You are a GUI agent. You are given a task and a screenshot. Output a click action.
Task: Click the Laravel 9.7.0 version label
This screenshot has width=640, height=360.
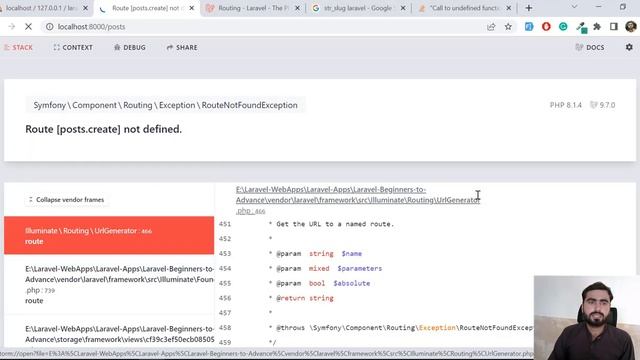pos(603,105)
